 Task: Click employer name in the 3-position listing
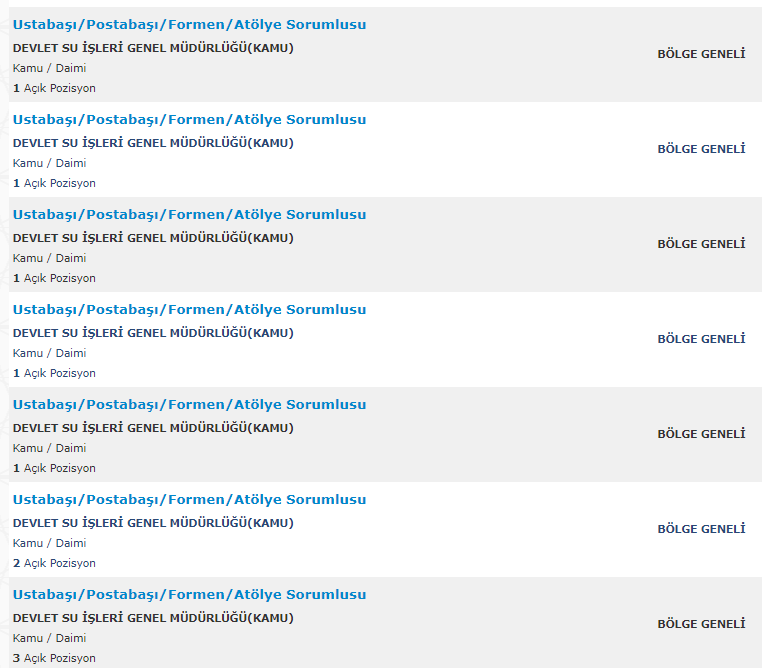[x=153, y=618]
